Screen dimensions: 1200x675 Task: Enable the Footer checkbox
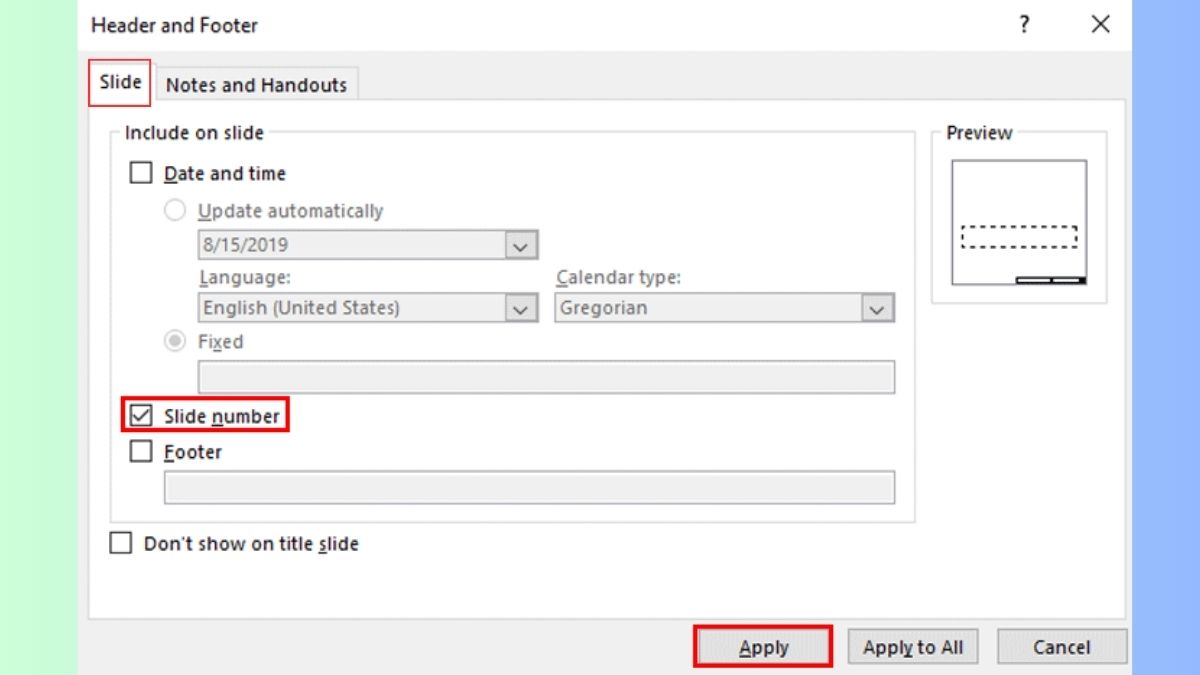141,453
